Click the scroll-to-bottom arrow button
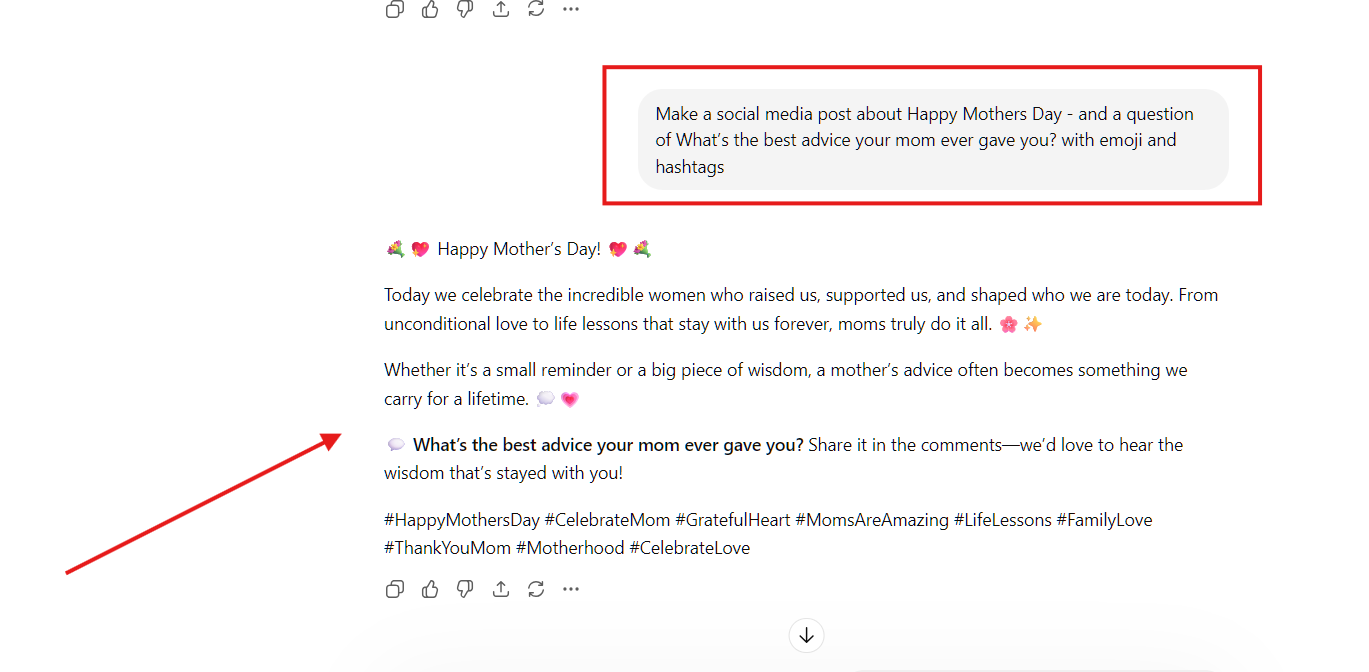The image size is (1369, 672). (807, 635)
